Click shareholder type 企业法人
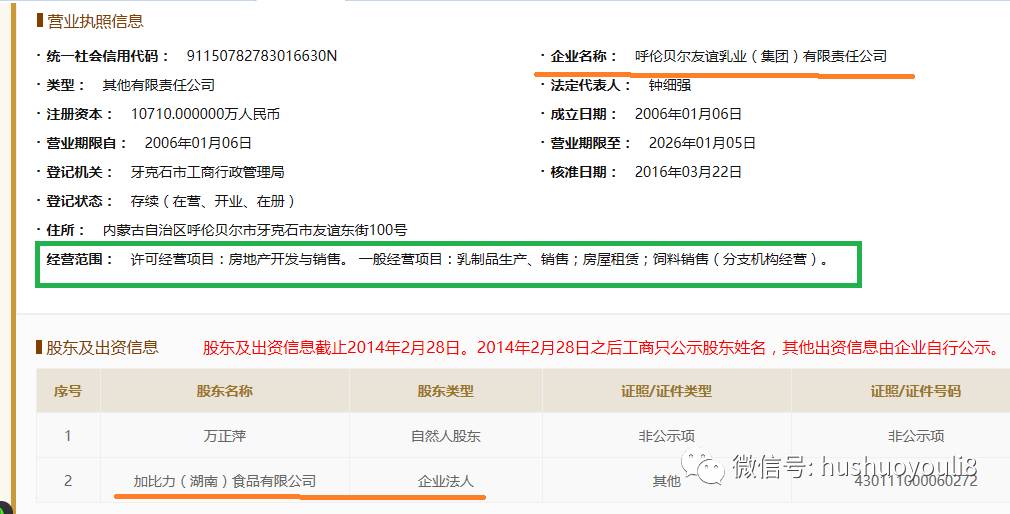This screenshot has width=1010, height=514. [446, 481]
